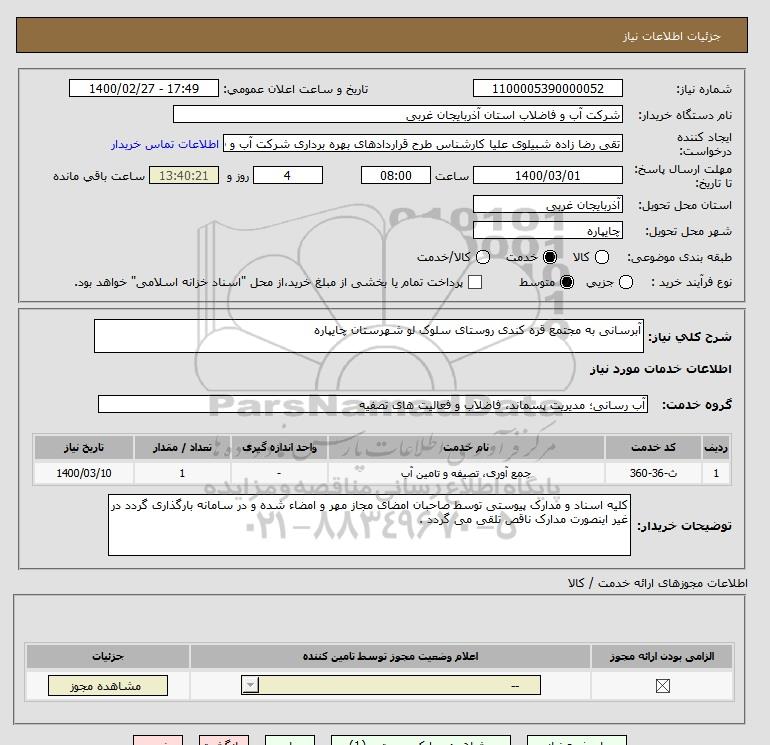Open the permit status dropdown arrow

coord(250,685)
